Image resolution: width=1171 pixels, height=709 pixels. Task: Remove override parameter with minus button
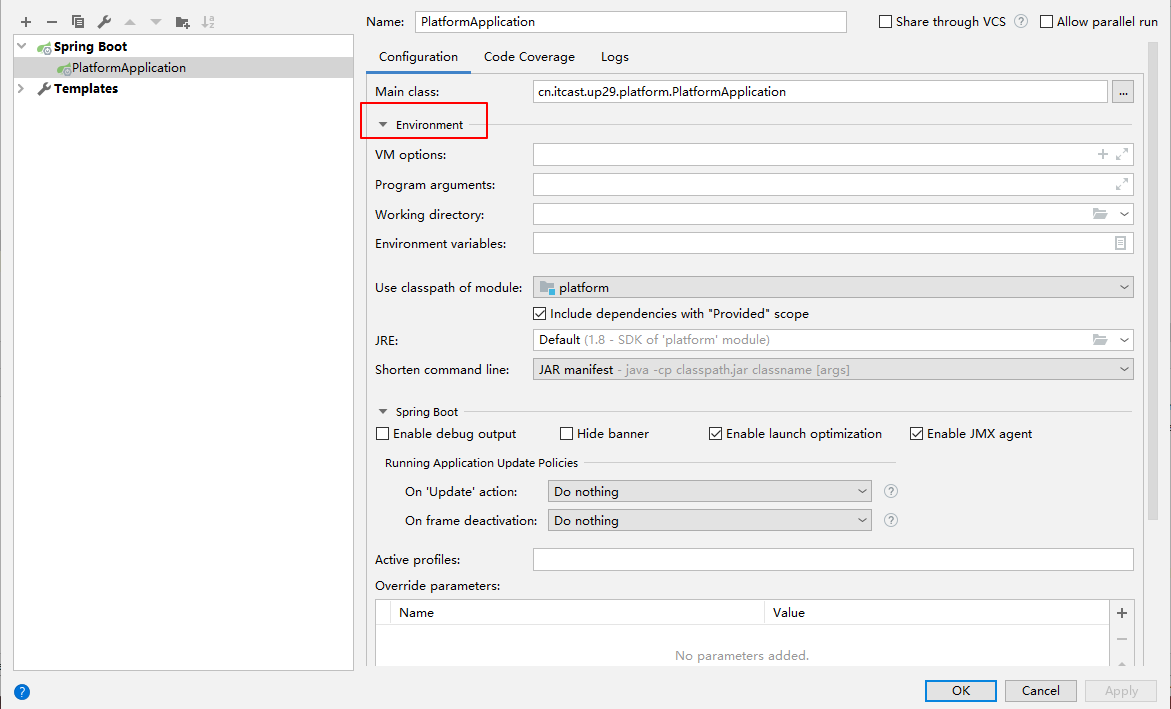tap(1122, 639)
